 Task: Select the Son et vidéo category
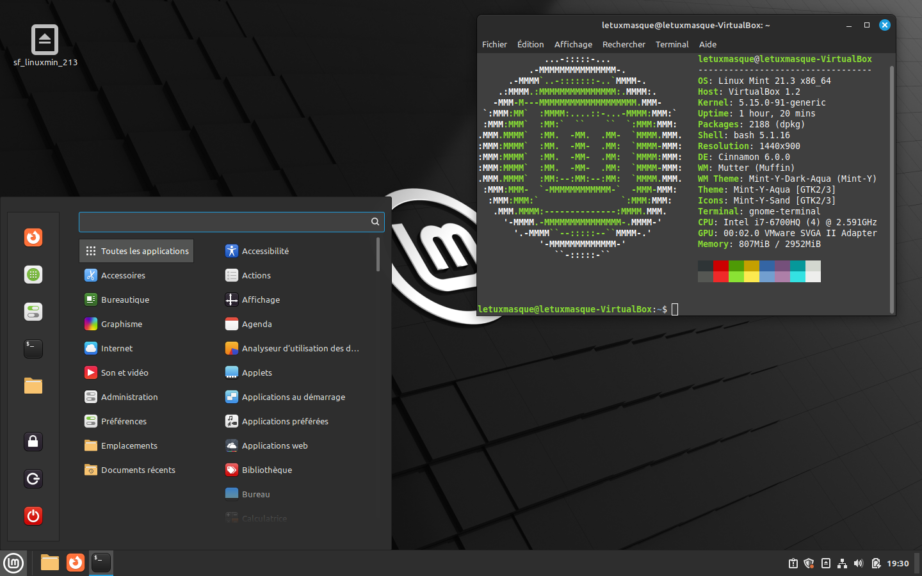click(x=124, y=373)
